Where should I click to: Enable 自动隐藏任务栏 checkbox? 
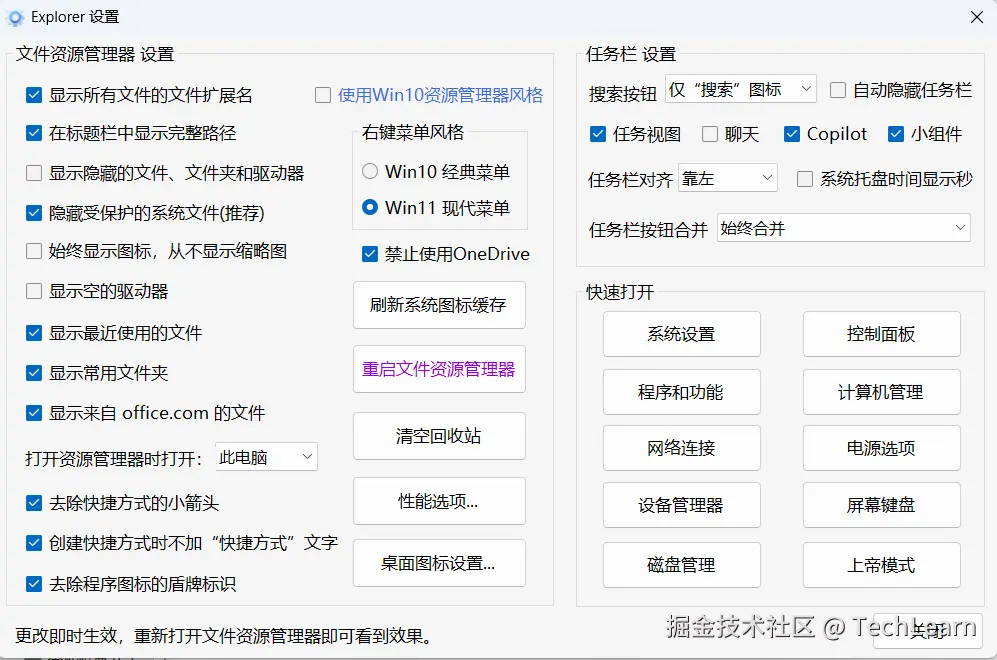[838, 90]
